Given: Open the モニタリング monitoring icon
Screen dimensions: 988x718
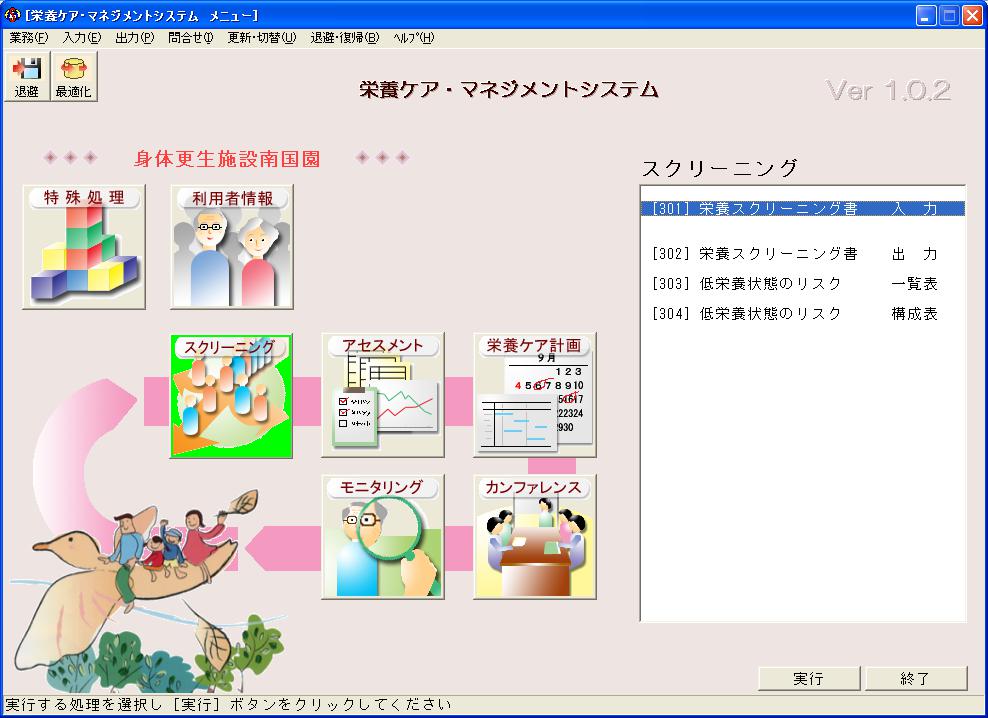Looking at the screenshot, I should (383, 537).
